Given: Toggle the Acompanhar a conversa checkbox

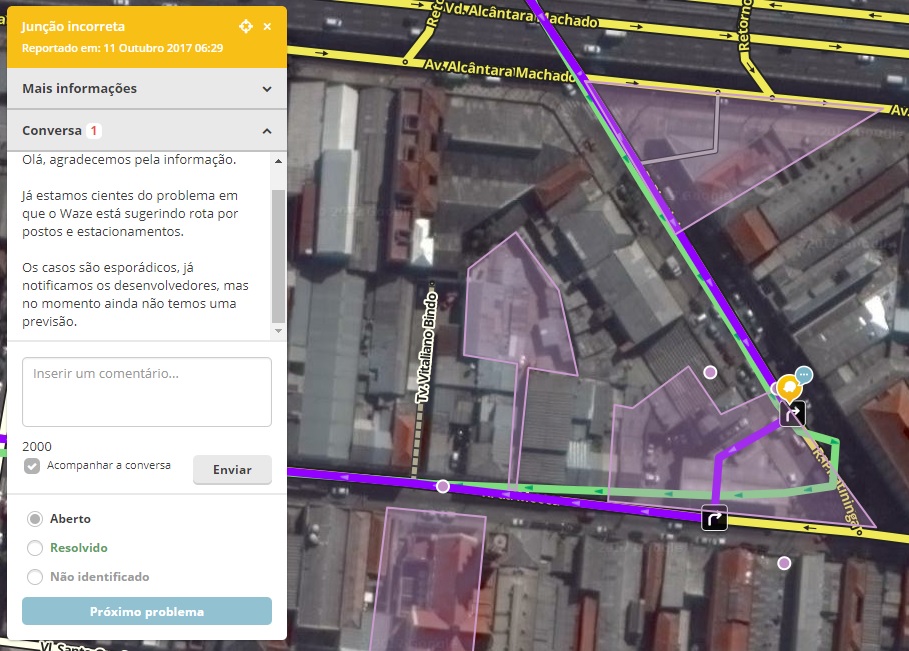Looking at the screenshot, I should (x=33, y=466).
